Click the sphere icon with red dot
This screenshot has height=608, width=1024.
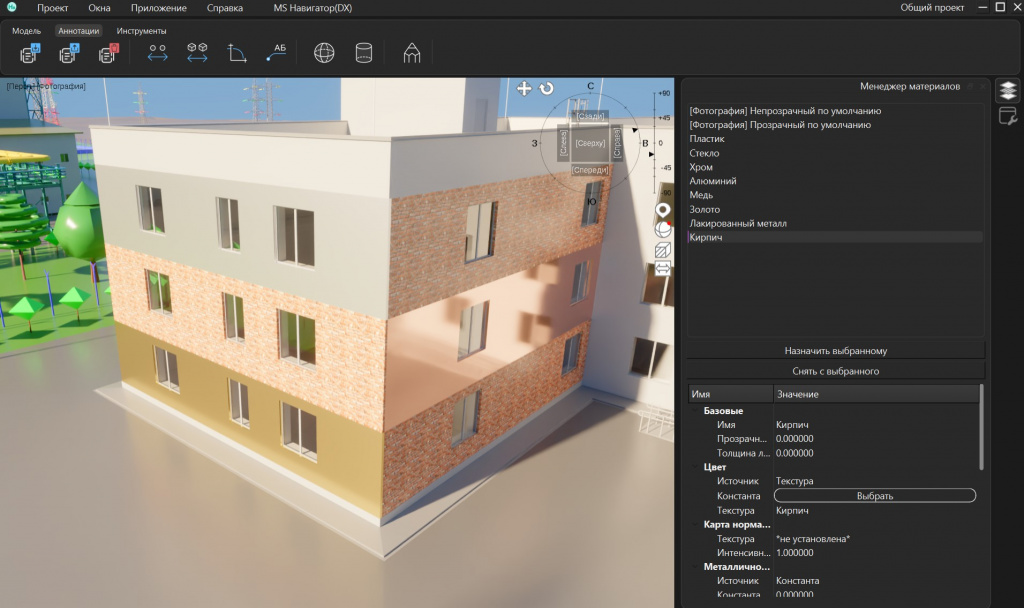coord(663,229)
